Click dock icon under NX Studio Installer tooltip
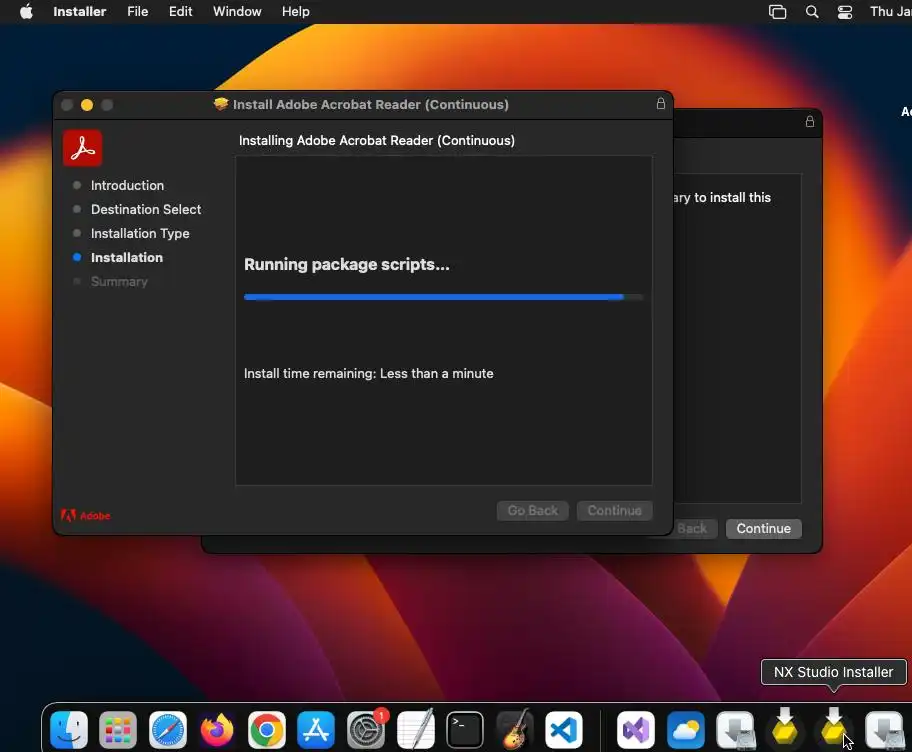This screenshot has width=912, height=752. coord(833,727)
